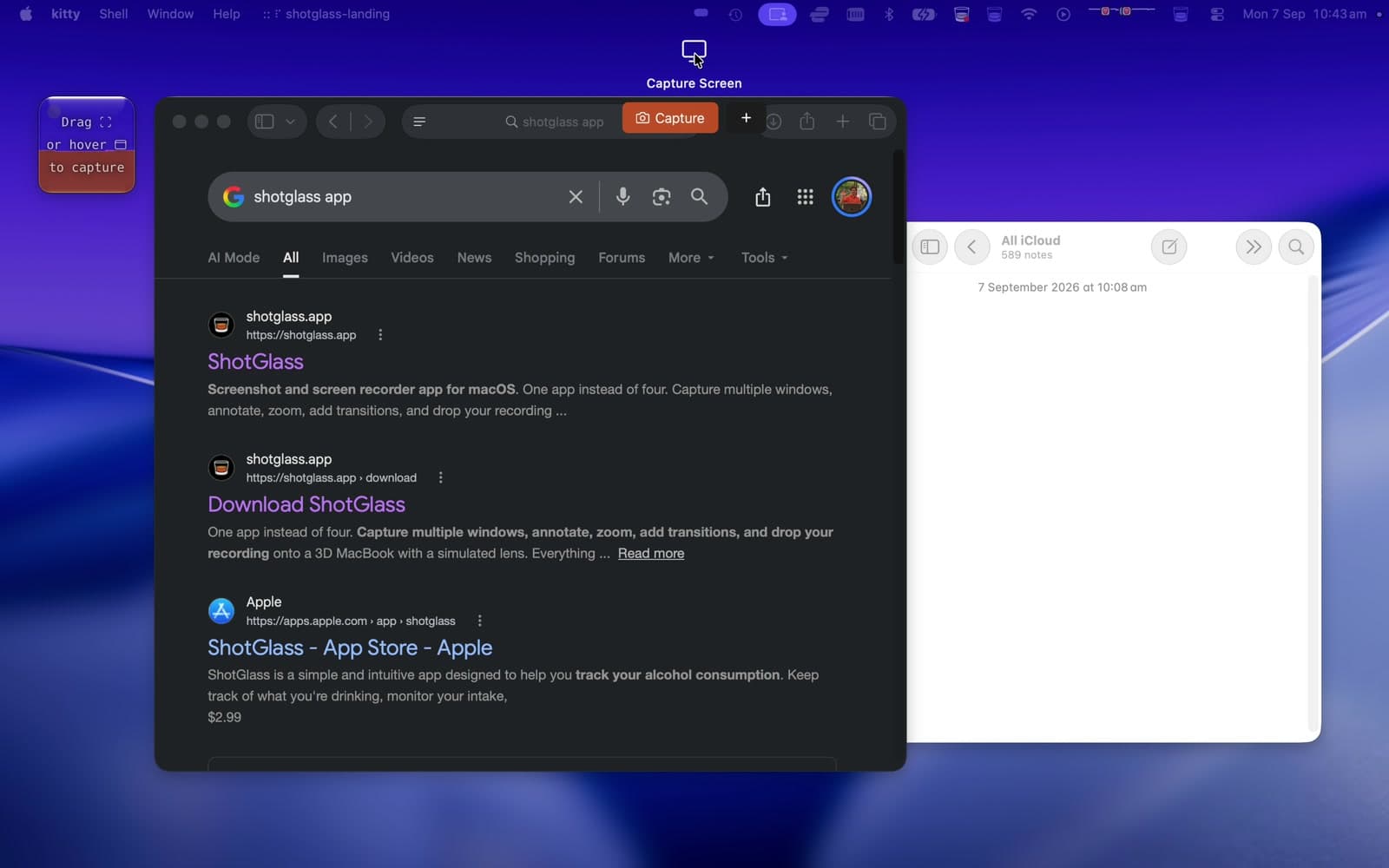This screenshot has height=868, width=1389.
Task: Expand the More dropdown in search tabs
Action: [691, 258]
